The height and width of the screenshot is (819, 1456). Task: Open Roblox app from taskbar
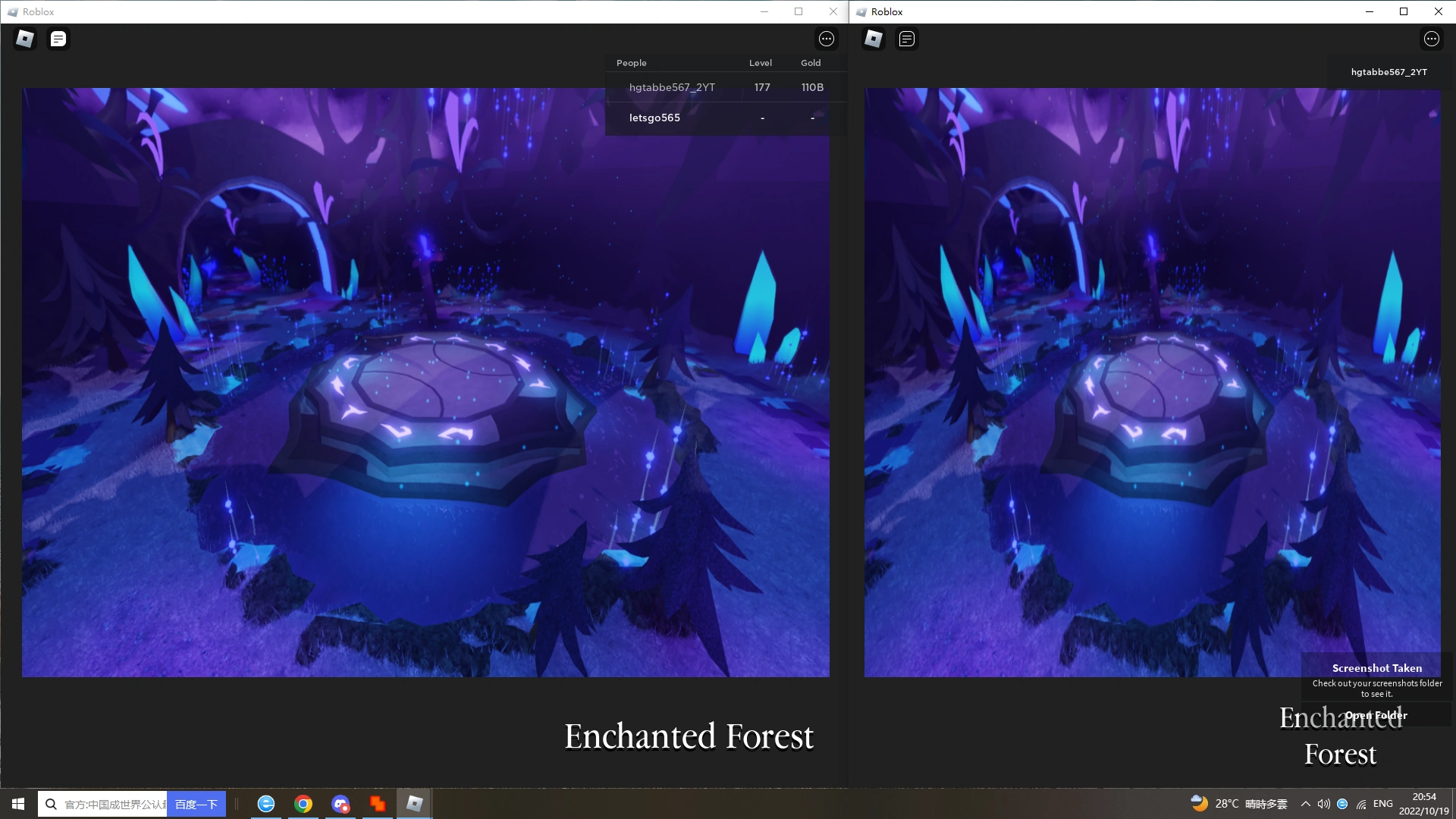pyautogui.click(x=414, y=804)
